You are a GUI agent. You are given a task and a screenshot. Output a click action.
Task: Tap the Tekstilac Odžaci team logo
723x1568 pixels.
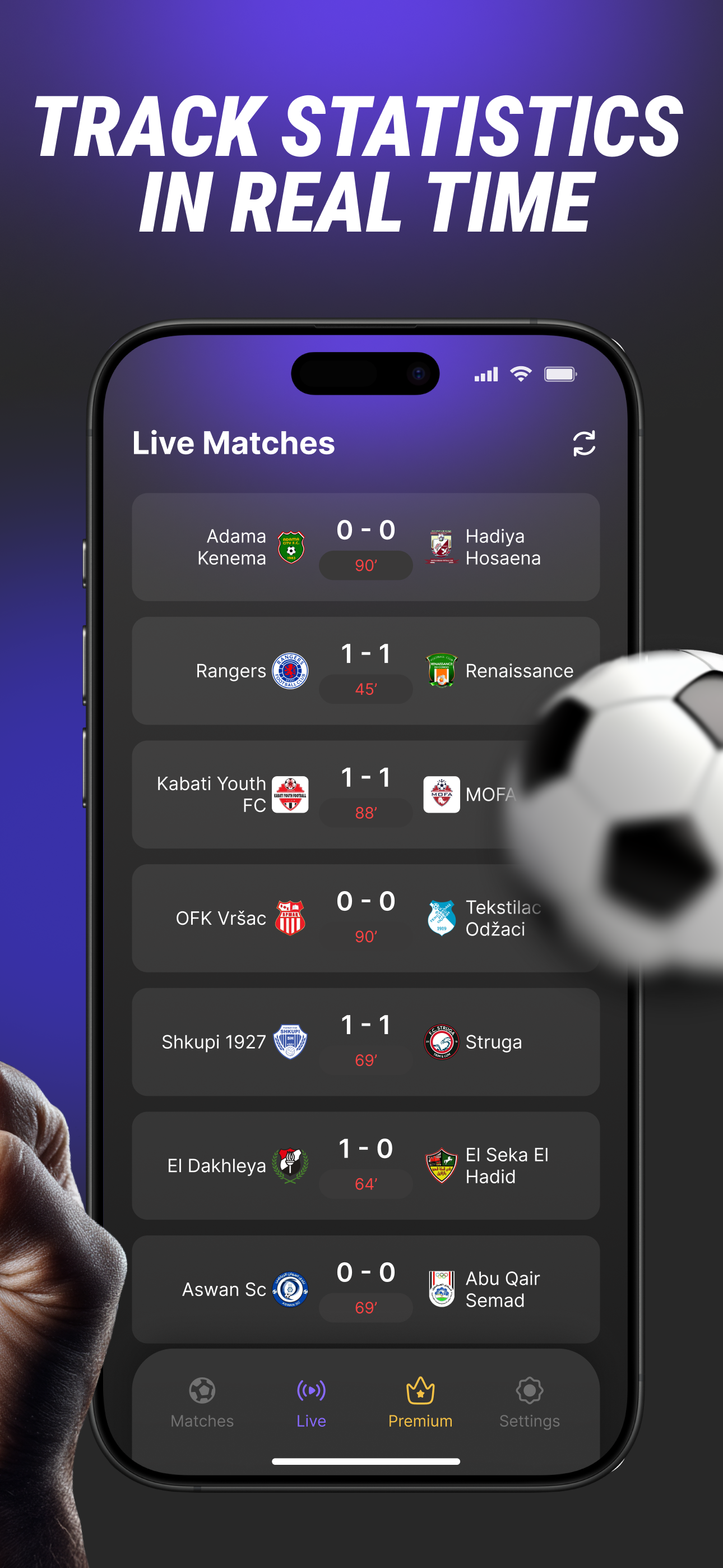441,918
